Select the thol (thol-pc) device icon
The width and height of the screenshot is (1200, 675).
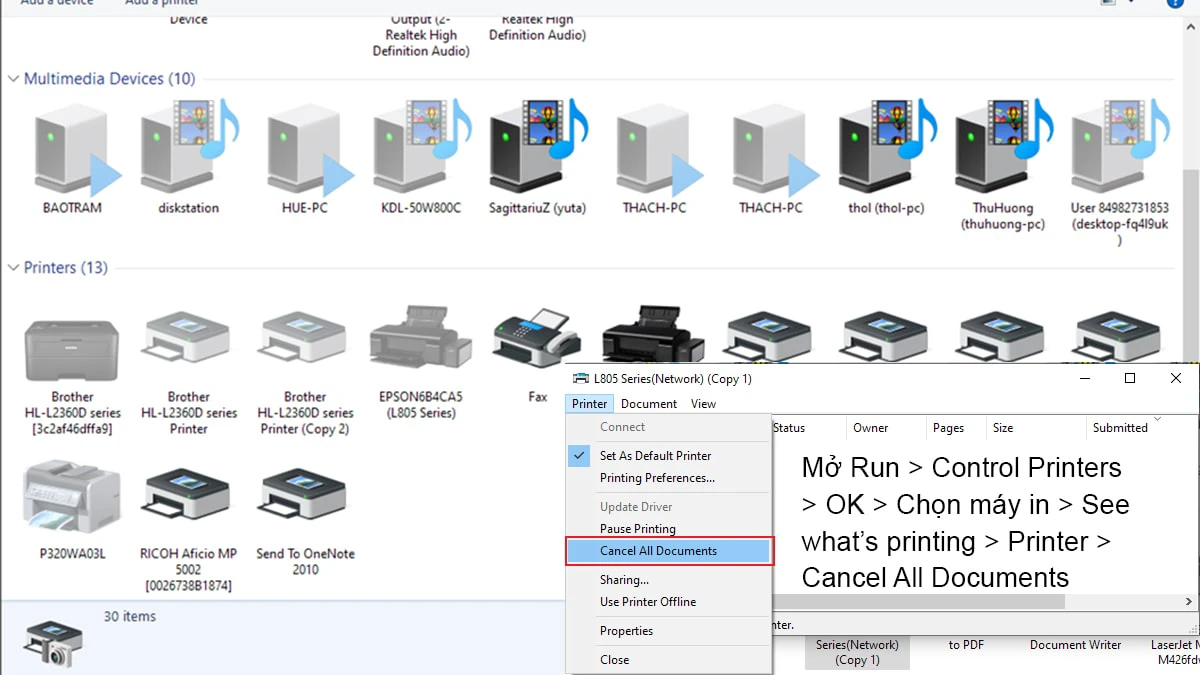pos(886,148)
